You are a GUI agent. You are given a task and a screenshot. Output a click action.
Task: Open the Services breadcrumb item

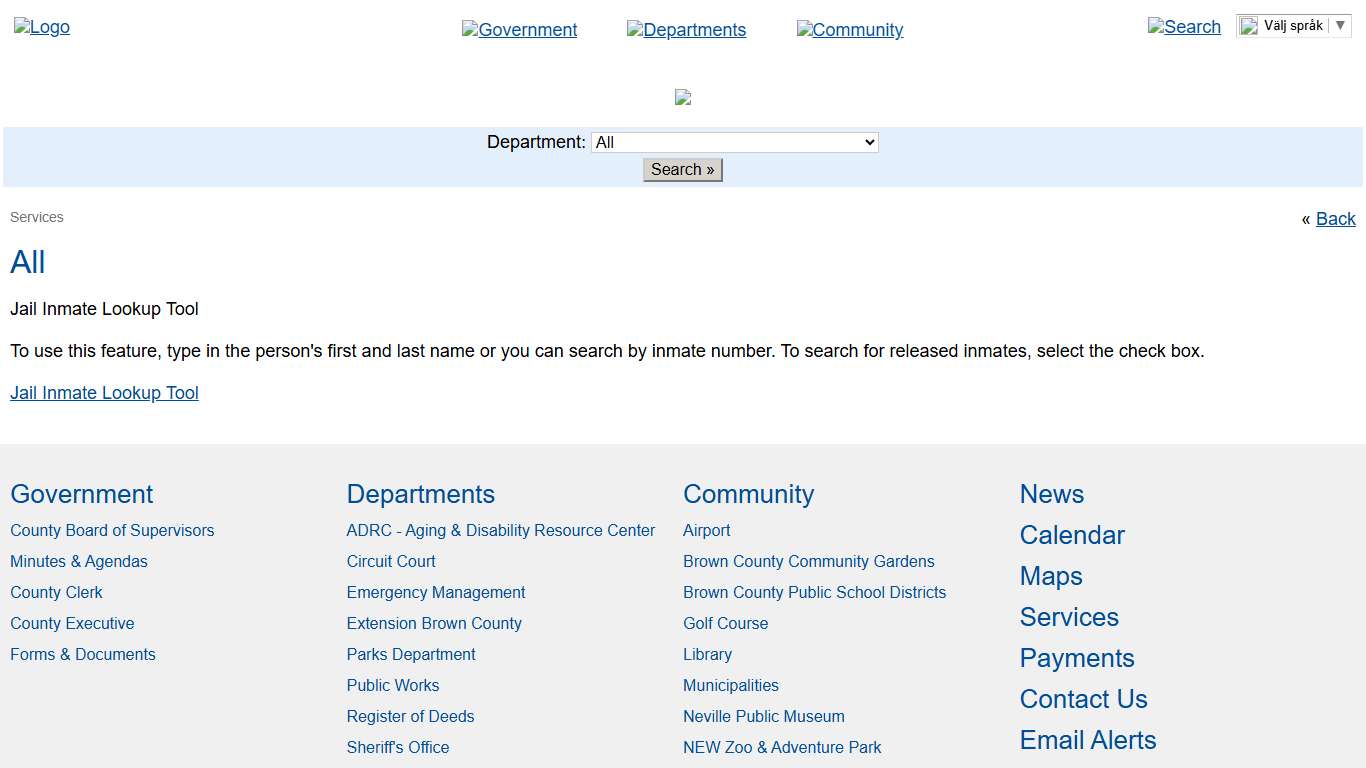click(x=36, y=217)
